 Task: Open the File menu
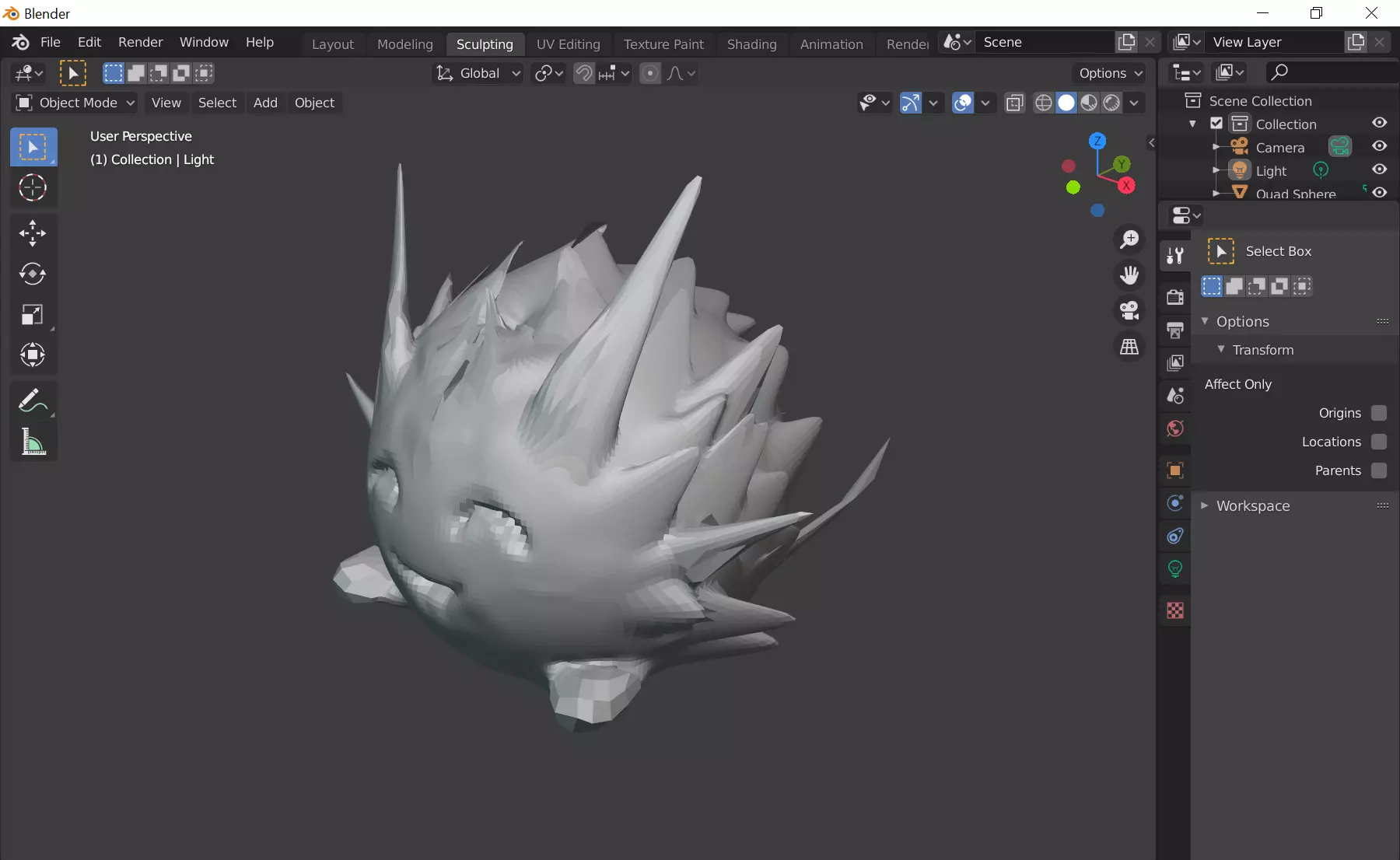pos(51,42)
